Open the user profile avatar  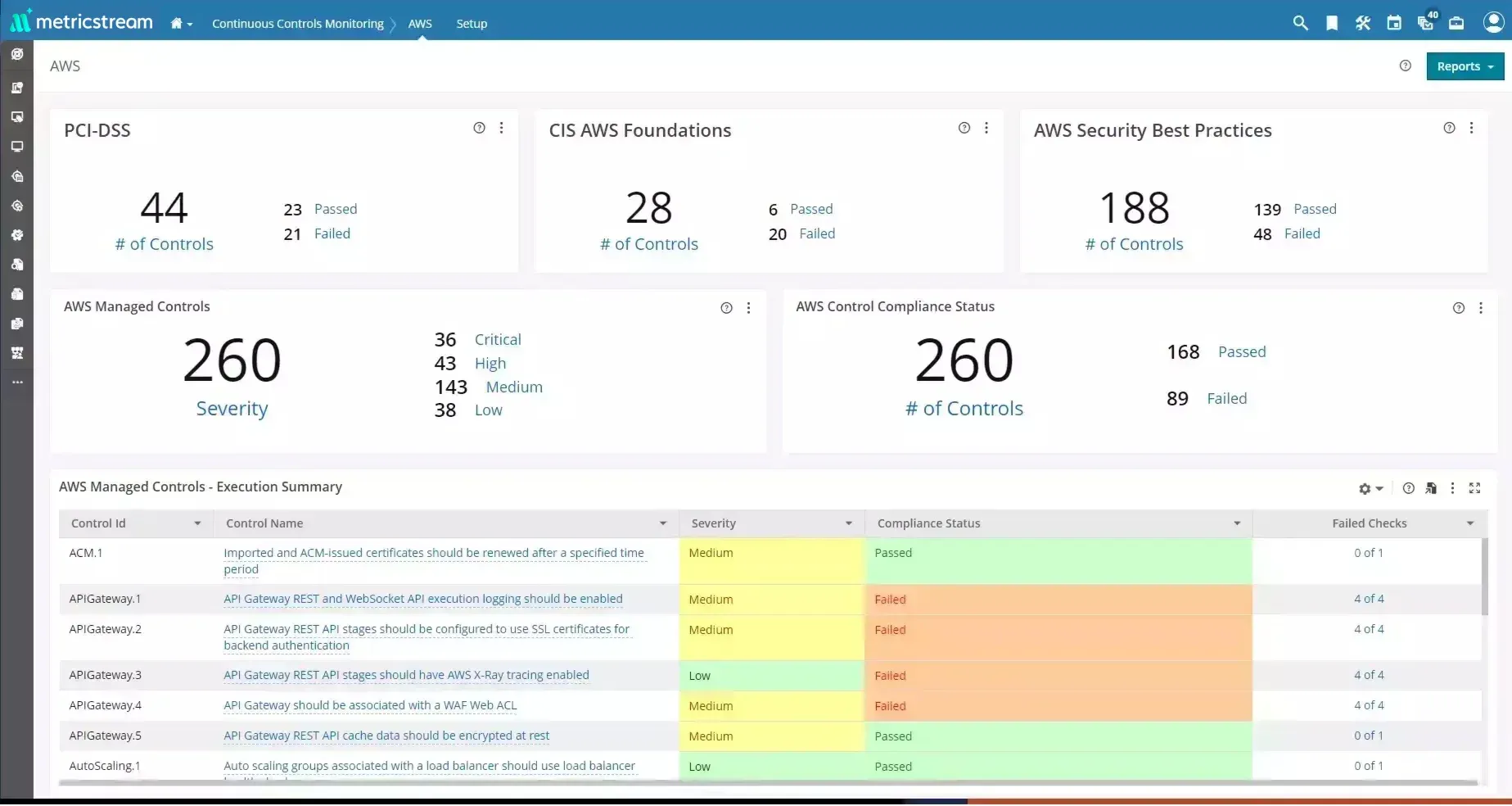1493,22
